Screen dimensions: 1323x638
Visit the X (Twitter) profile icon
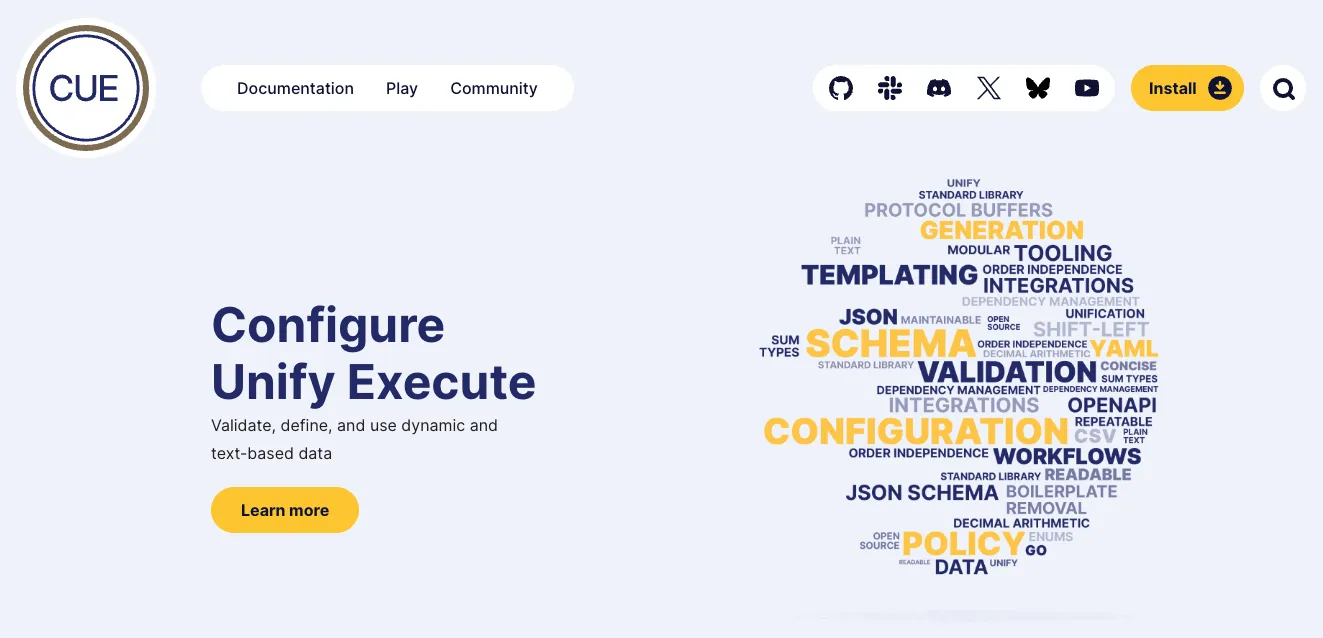pos(988,88)
